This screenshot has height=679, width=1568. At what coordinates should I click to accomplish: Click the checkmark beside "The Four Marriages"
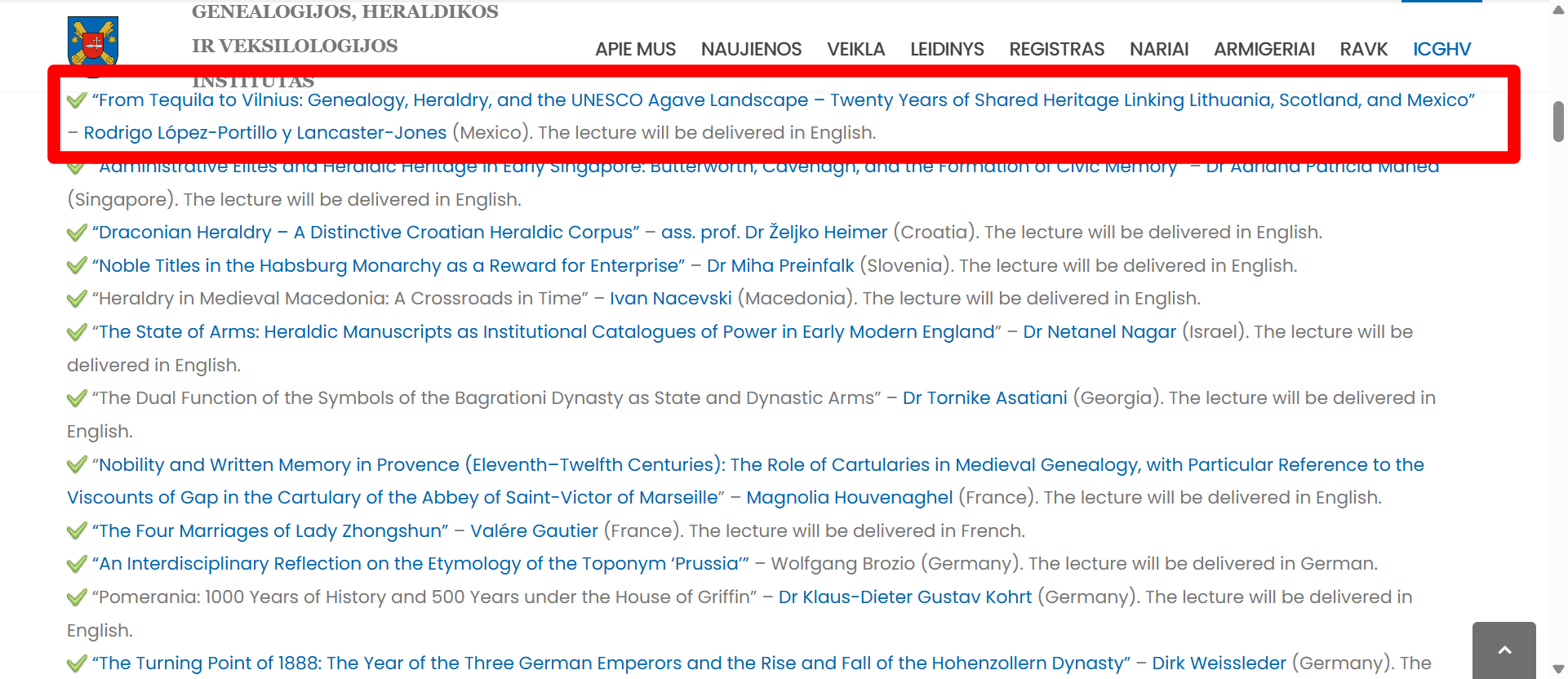tap(77, 531)
